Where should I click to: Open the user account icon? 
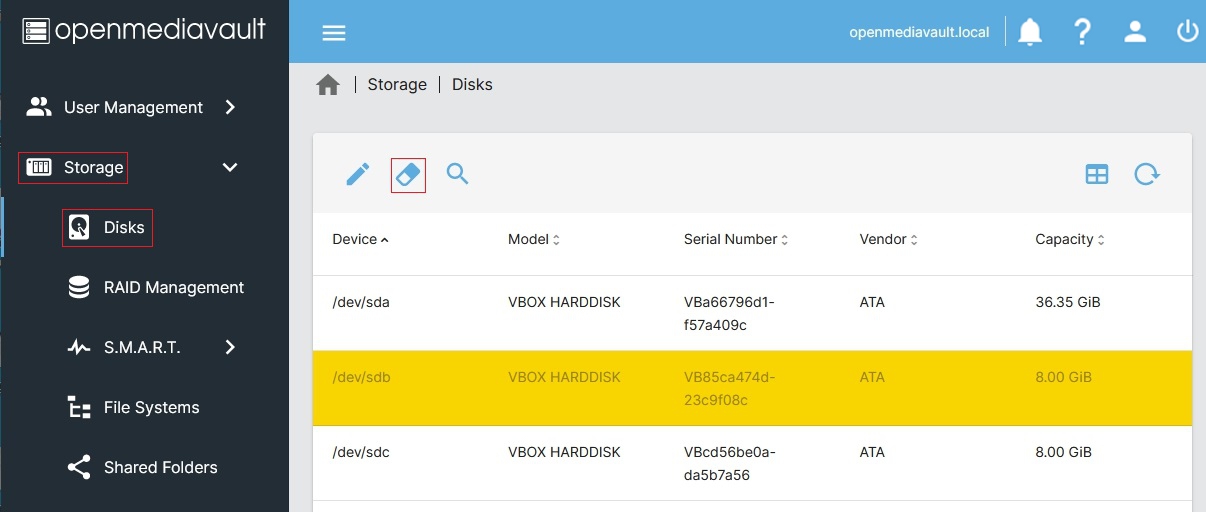tap(1135, 32)
